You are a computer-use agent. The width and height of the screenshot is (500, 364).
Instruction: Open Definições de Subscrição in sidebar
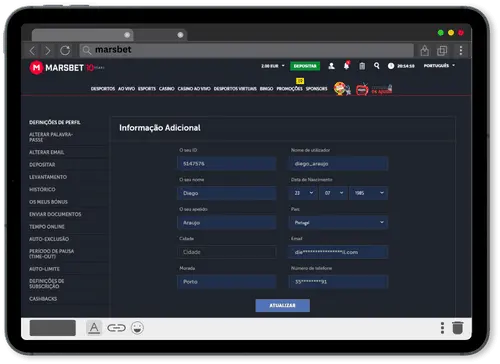click(x=46, y=283)
